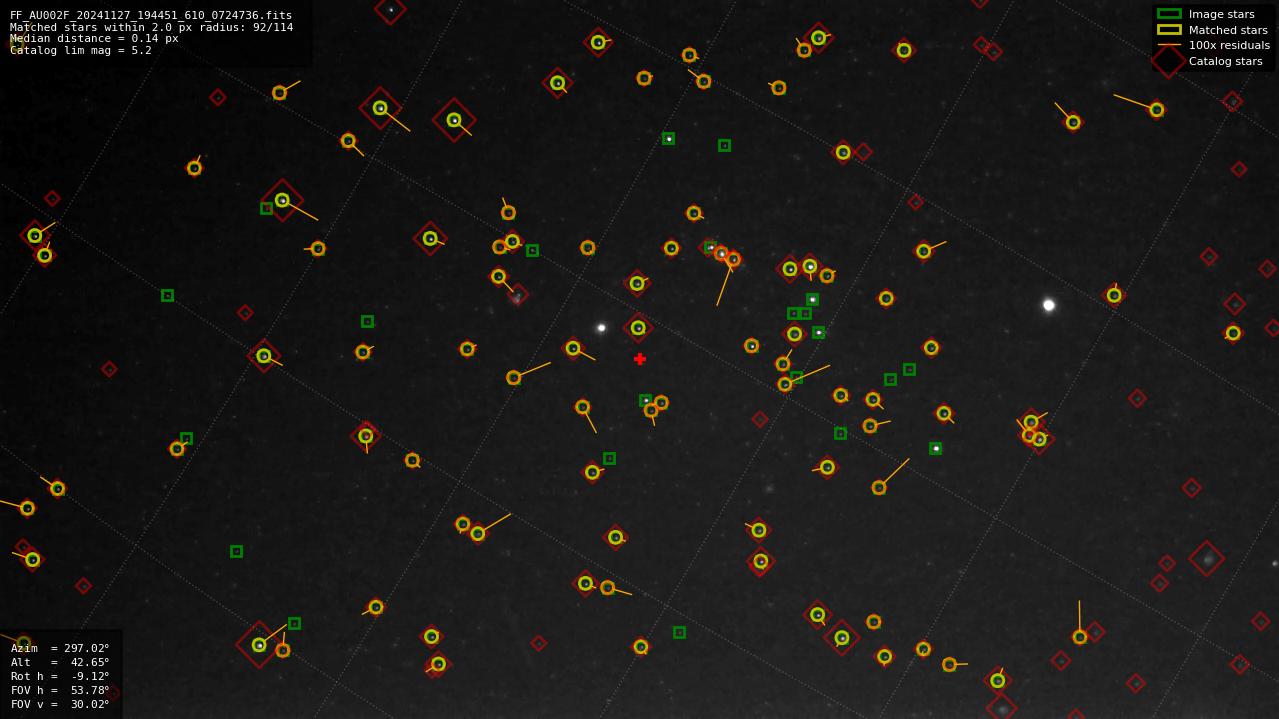Click the "Azim = 297.02°" readout

60,648
